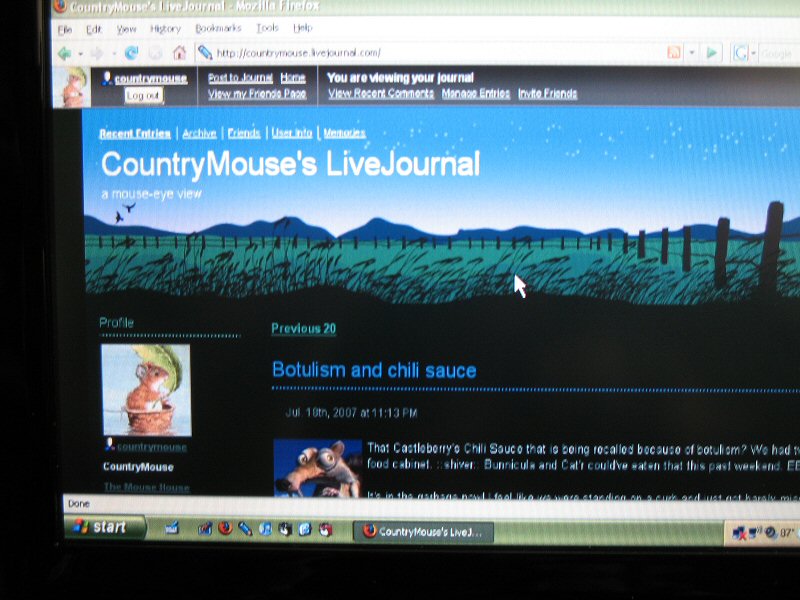Click the green Go arrow next to the address bar
Image resolution: width=800 pixels, height=600 pixels.
coord(712,53)
